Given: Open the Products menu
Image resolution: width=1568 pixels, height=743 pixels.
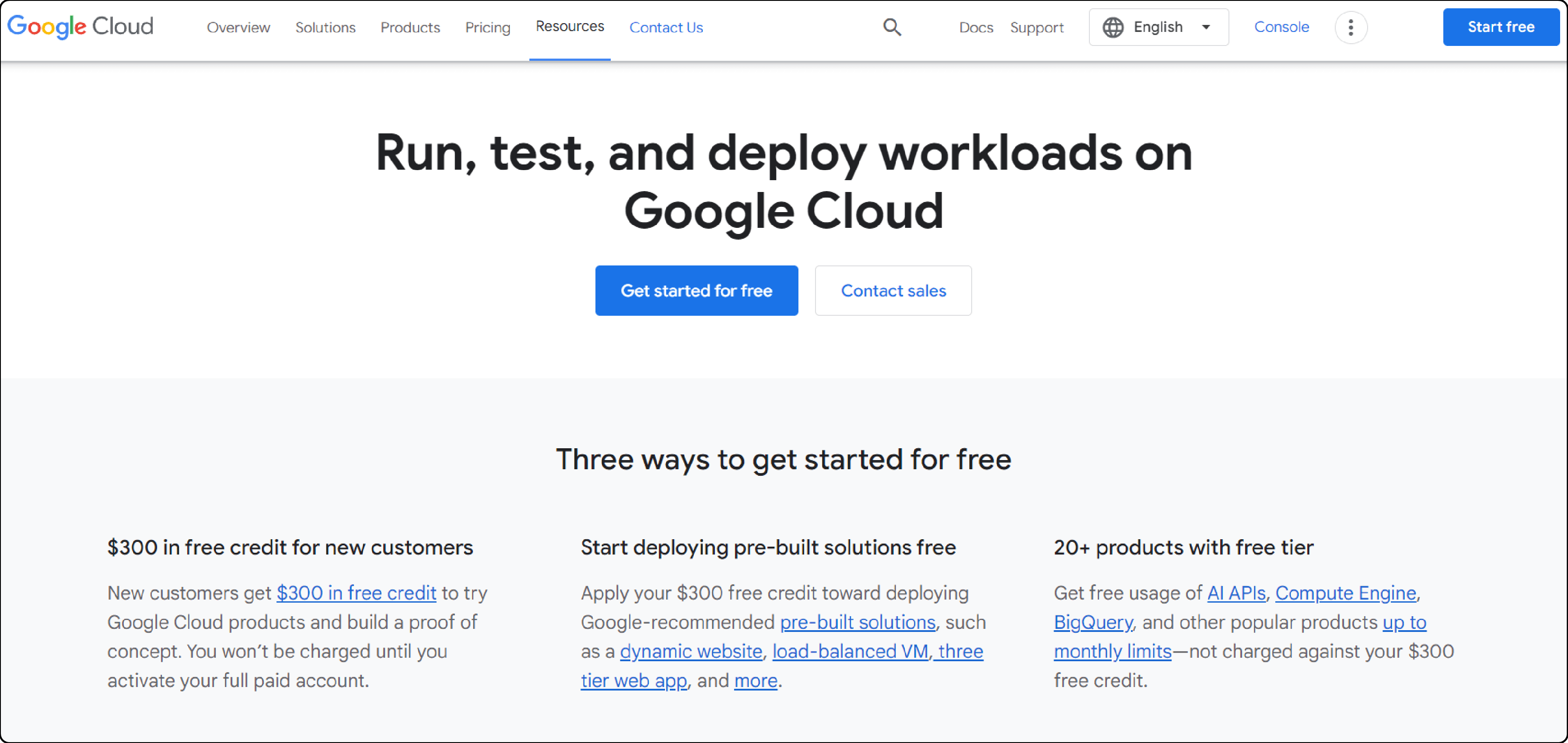Looking at the screenshot, I should (x=409, y=28).
